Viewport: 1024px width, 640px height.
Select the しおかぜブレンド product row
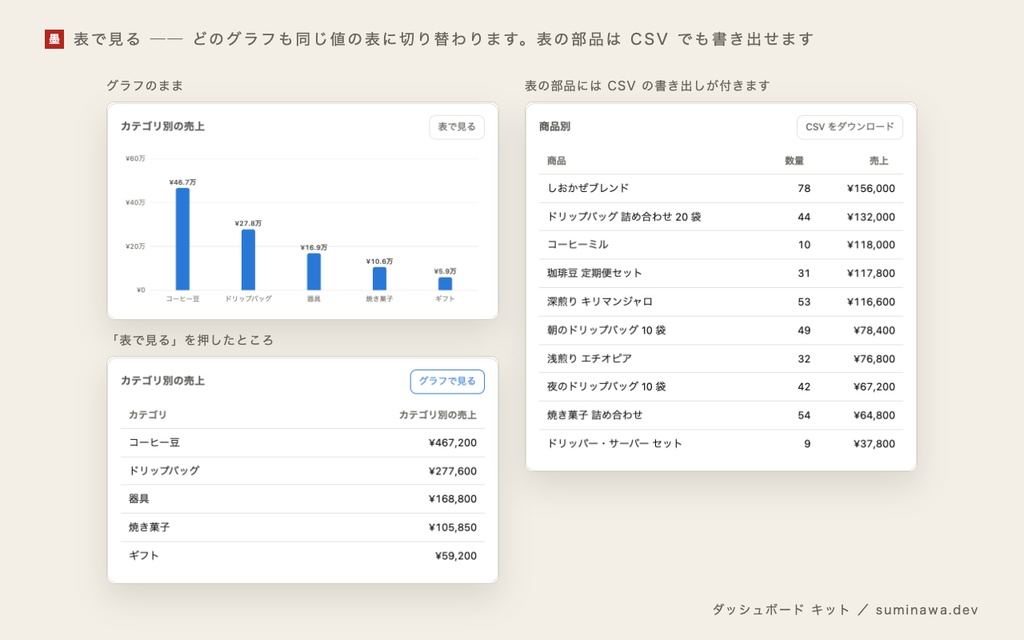click(721, 188)
